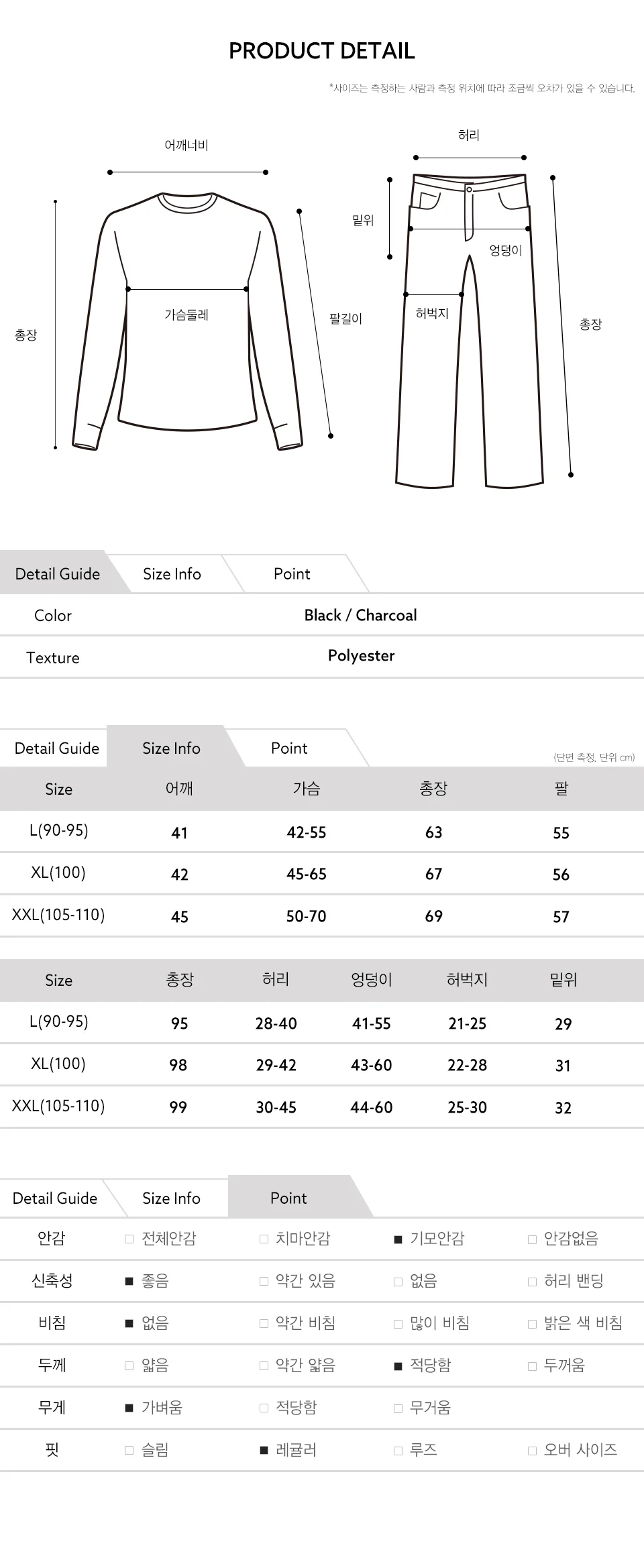Check the 레귤러 fit checkbox
Viewport: 644px width, 1568px height.
[x=264, y=1451]
